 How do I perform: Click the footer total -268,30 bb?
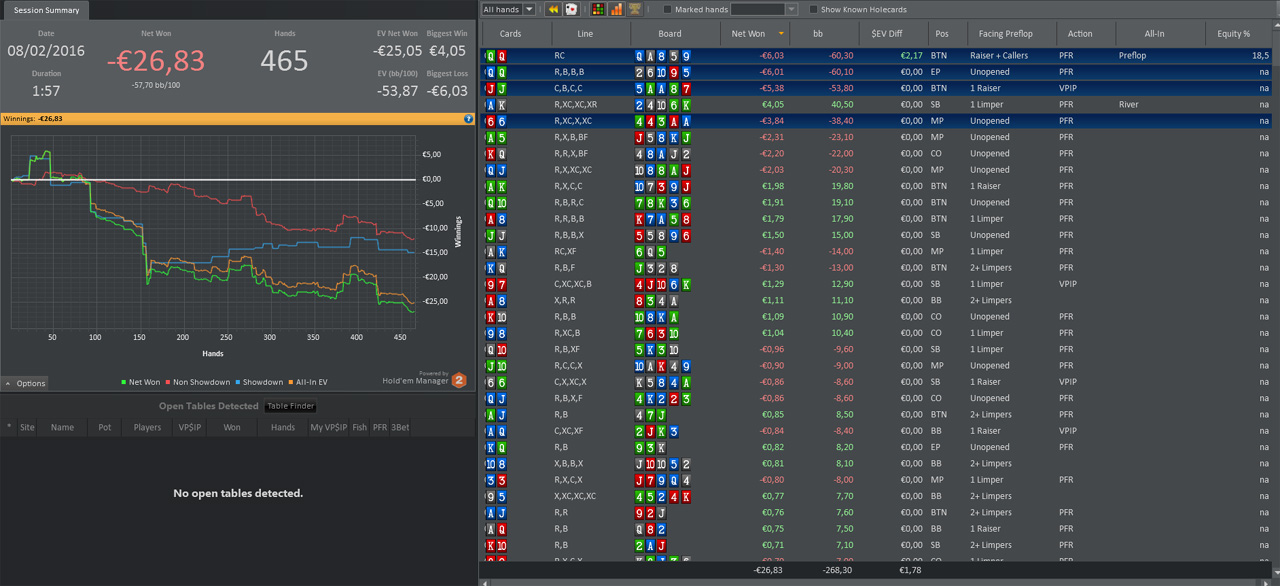click(x=836, y=570)
